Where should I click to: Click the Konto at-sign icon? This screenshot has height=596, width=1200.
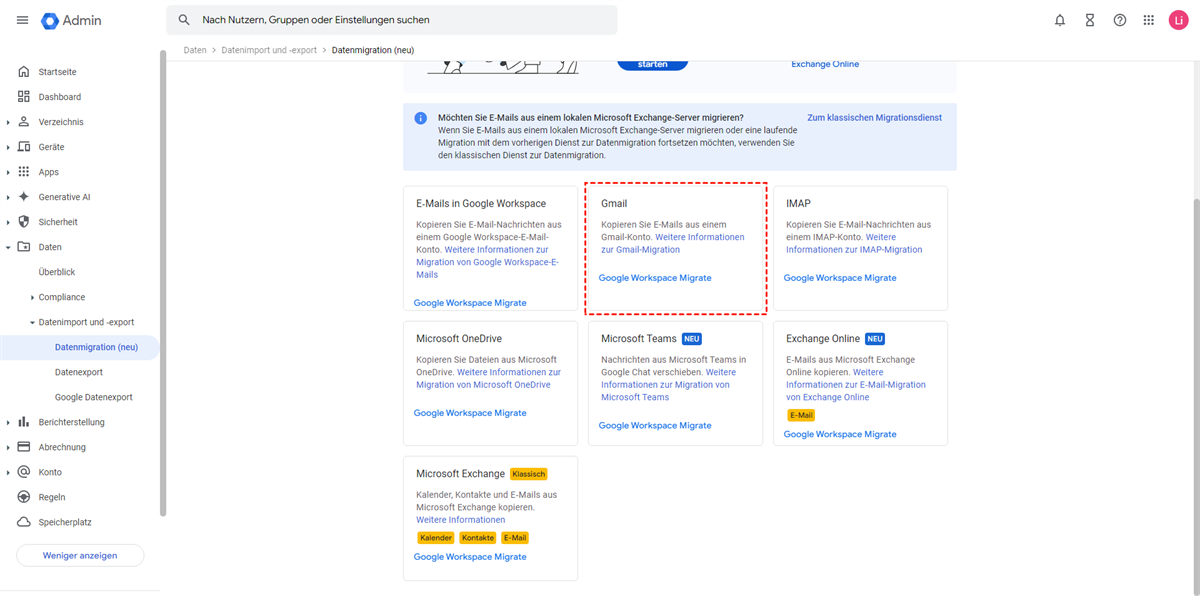click(24, 472)
